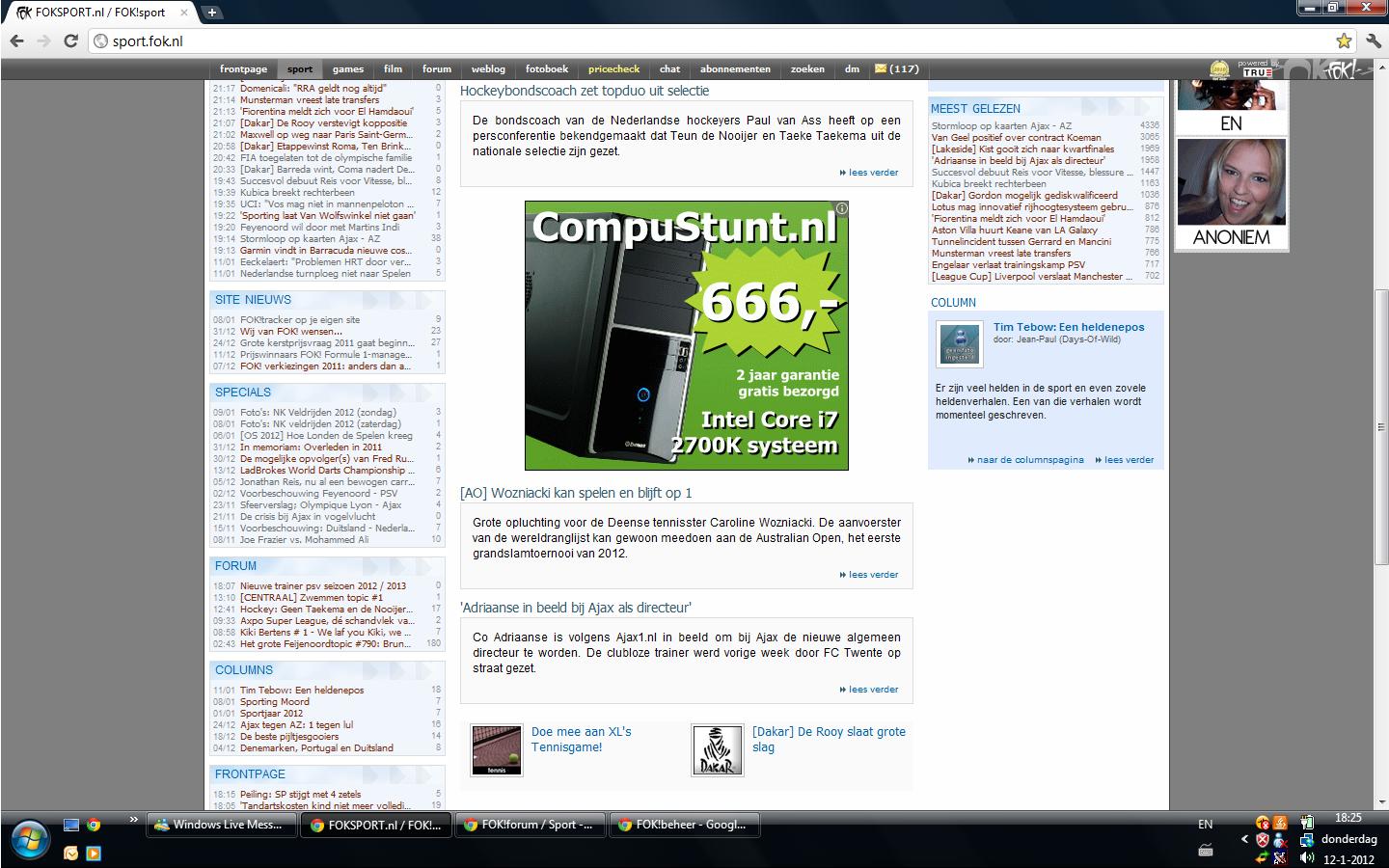Switch to FOK!forum / Sport taskbar window
This screenshot has height=868, width=1389.
(x=530, y=825)
